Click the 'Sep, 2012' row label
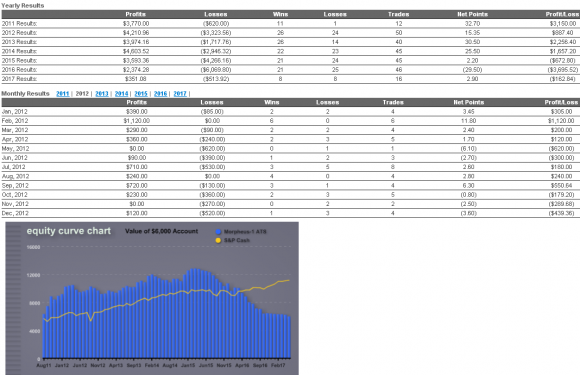This screenshot has height=375, width=580. point(15,186)
